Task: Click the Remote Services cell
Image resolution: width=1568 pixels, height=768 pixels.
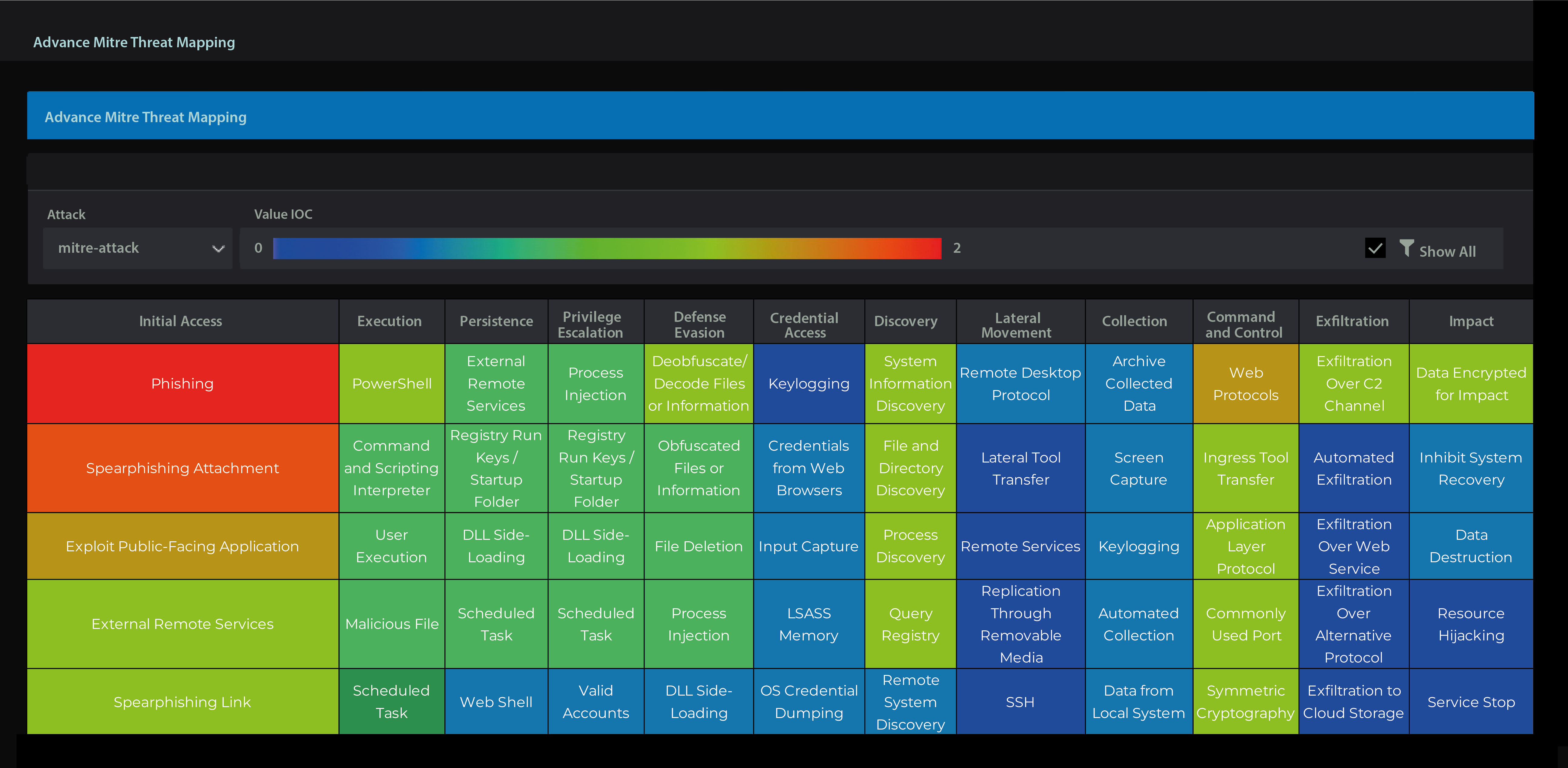Action: pos(1021,546)
